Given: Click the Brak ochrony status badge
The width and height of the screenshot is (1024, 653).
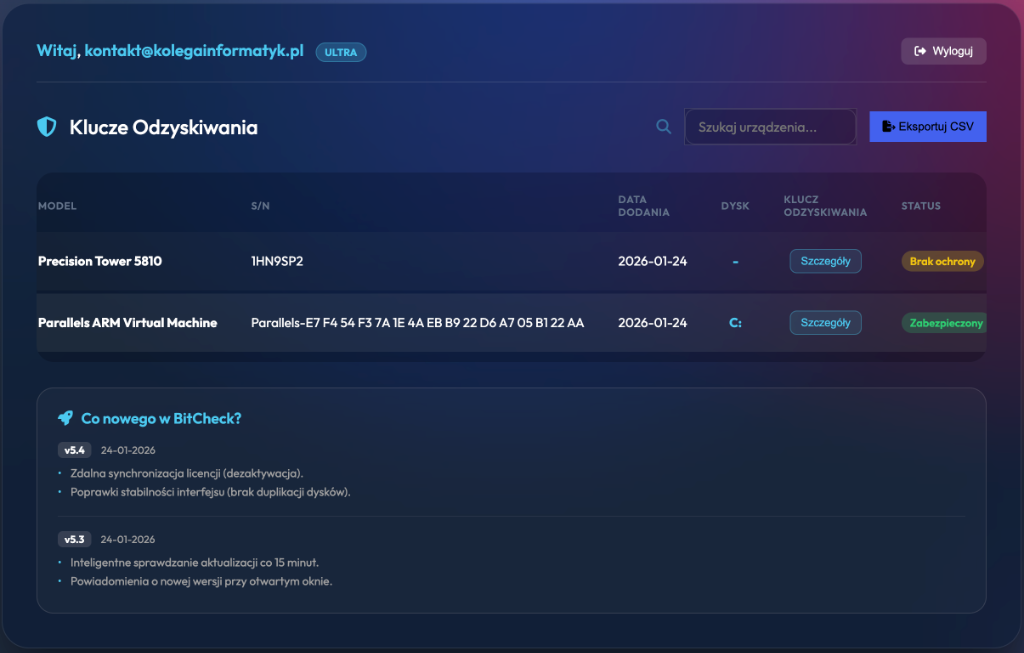Looking at the screenshot, I should (x=942, y=261).
